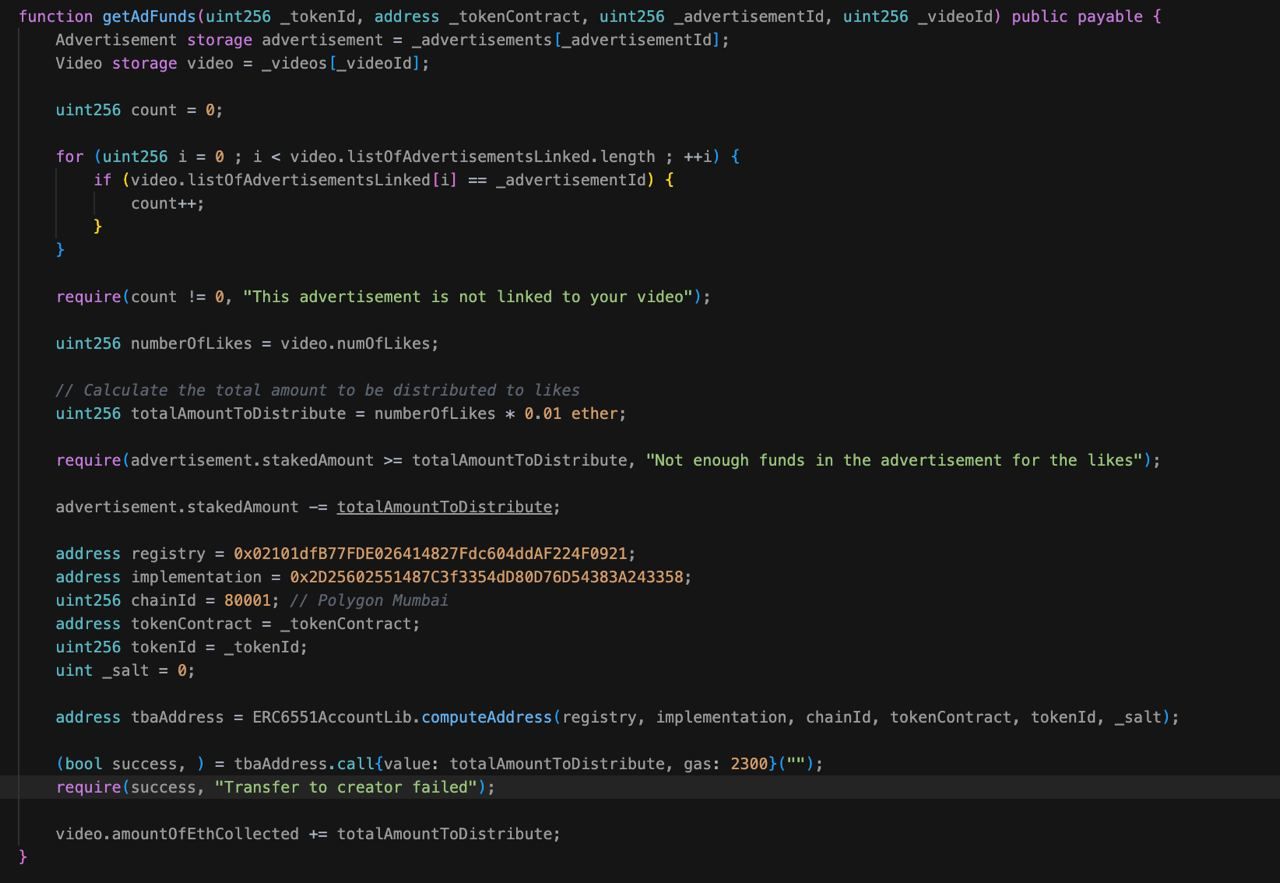
Task: Click the 'uint _salt = 0;' line
Action: tap(125, 670)
